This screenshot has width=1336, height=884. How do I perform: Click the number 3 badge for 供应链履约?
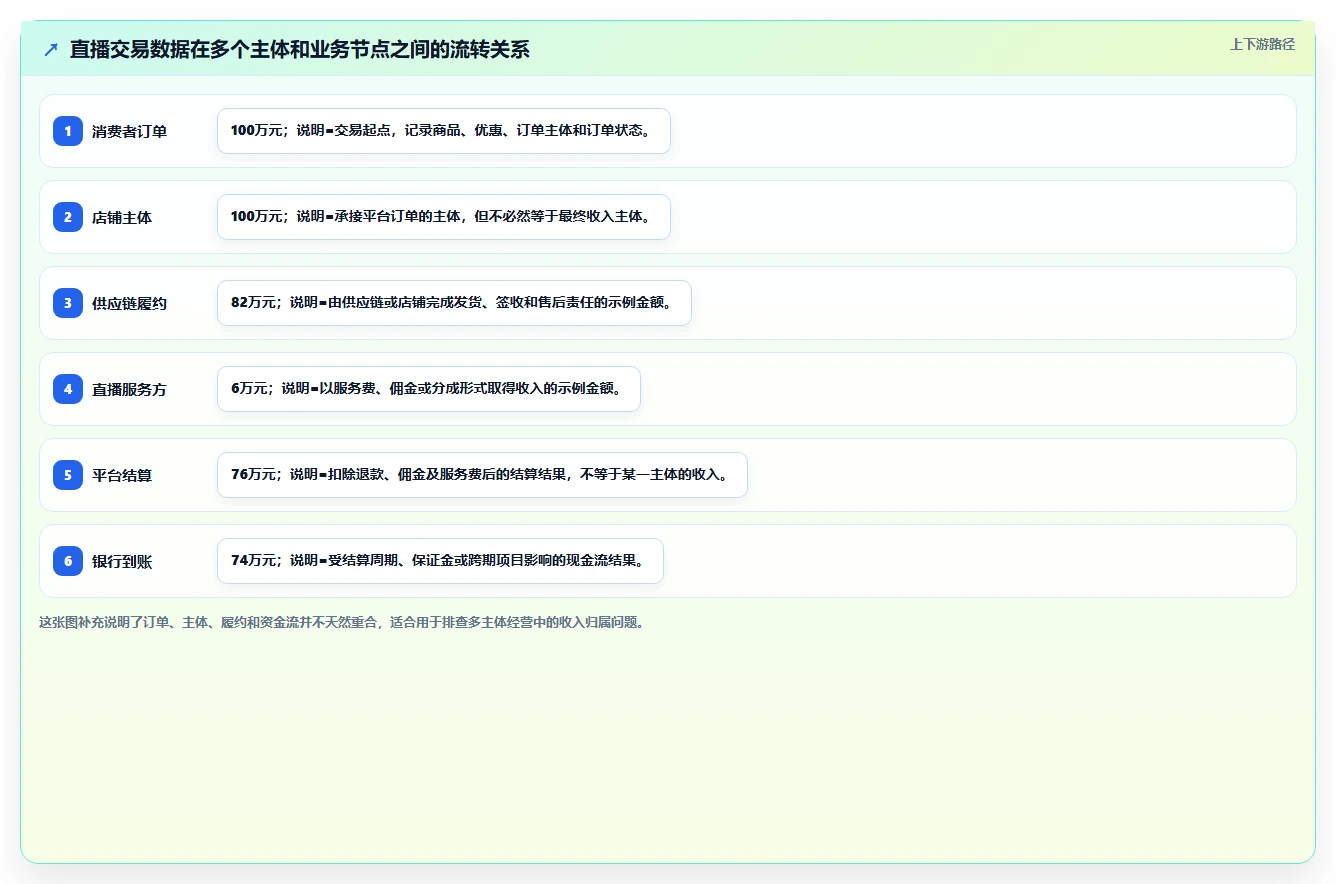pos(68,303)
